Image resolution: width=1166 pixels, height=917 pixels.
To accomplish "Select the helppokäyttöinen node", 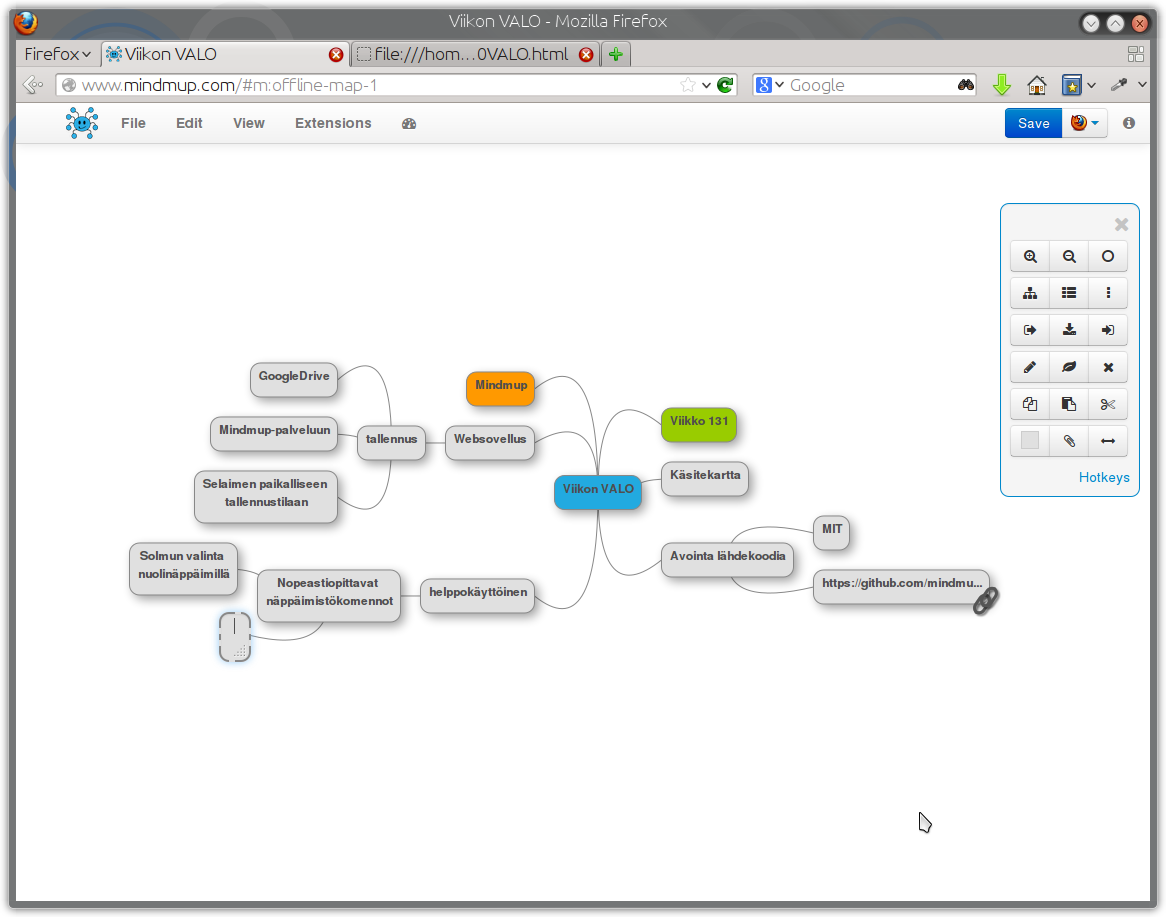I will point(477,596).
